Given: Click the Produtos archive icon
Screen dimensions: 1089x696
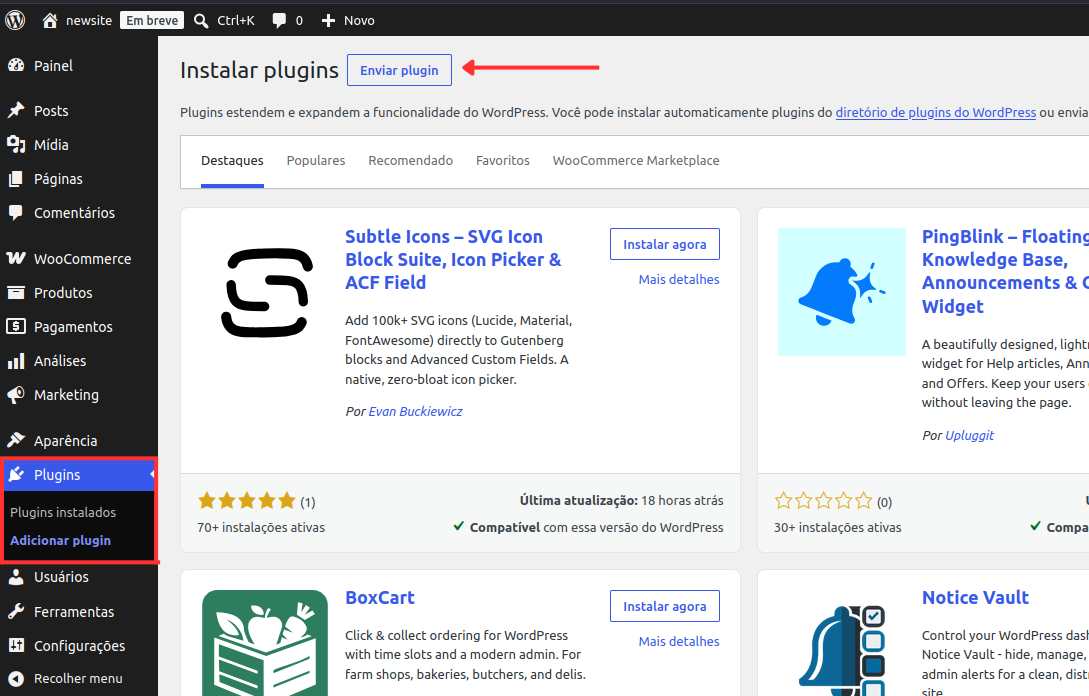Looking at the screenshot, I should [x=16, y=292].
